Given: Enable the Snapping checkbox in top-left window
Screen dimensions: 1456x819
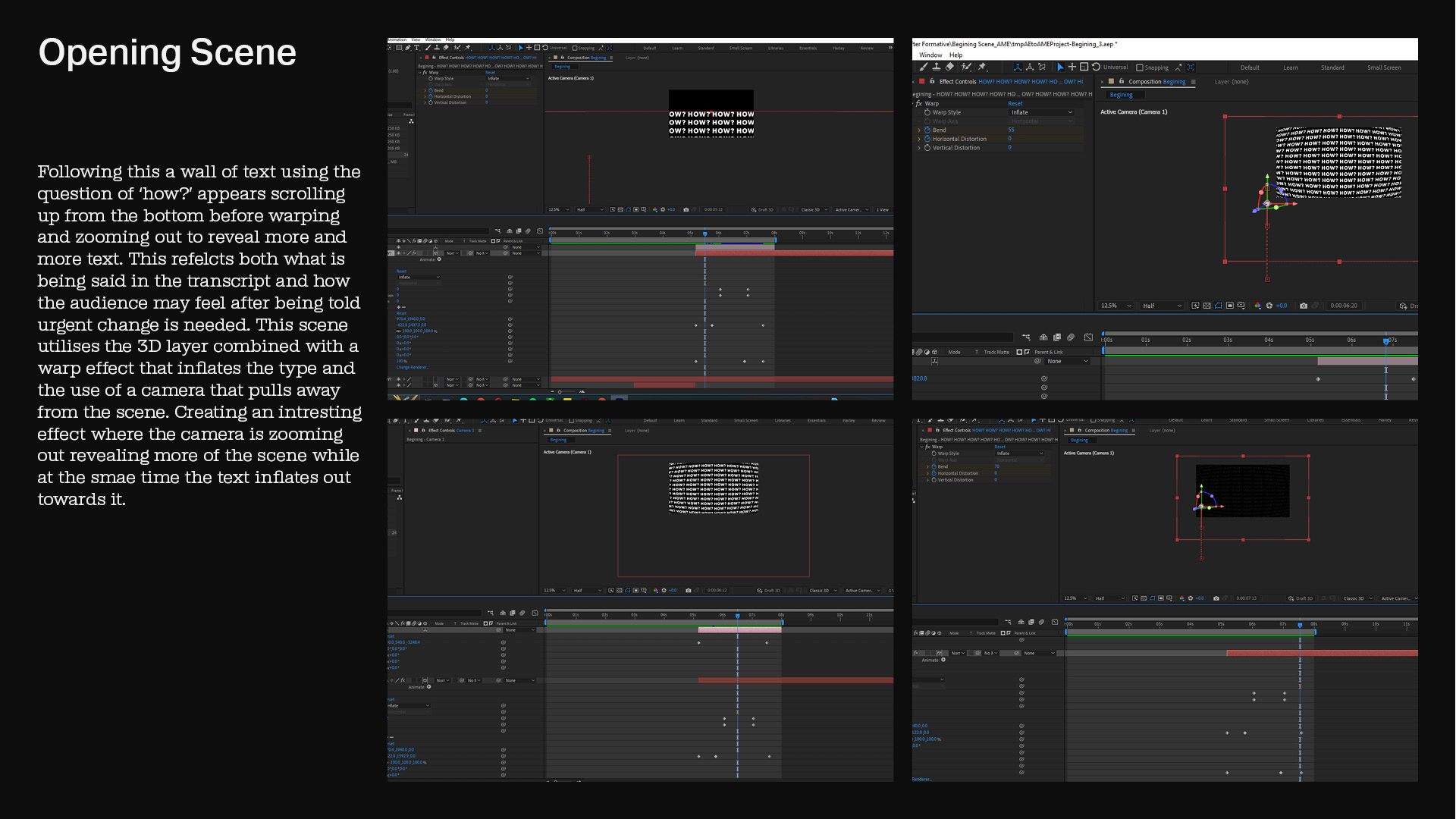Looking at the screenshot, I should (x=575, y=48).
